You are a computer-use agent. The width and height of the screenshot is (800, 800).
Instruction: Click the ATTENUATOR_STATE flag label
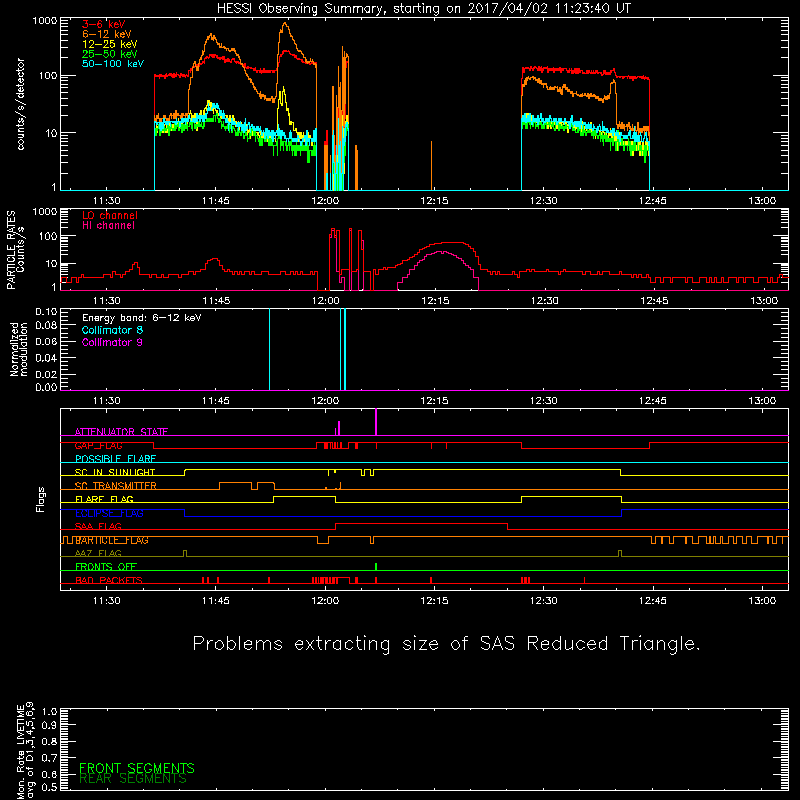(121, 432)
